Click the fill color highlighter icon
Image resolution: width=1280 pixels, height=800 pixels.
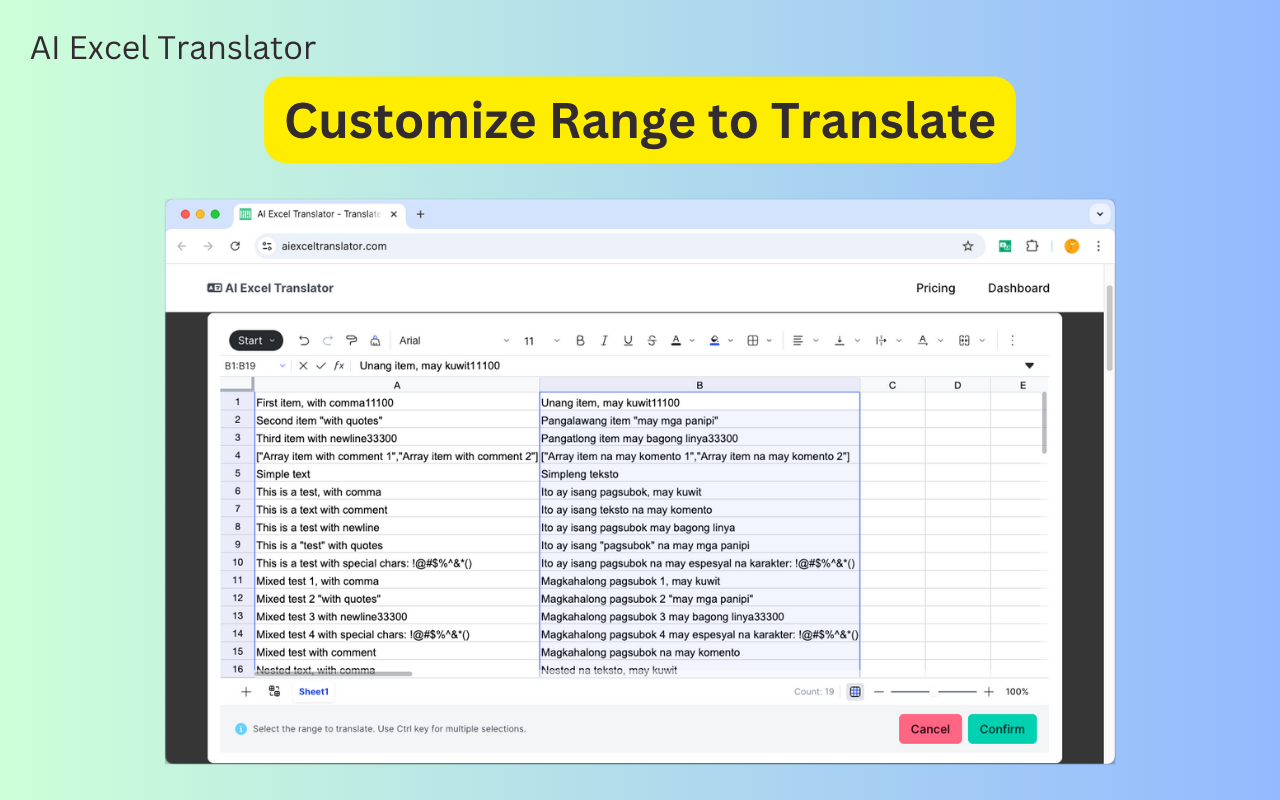(714, 340)
